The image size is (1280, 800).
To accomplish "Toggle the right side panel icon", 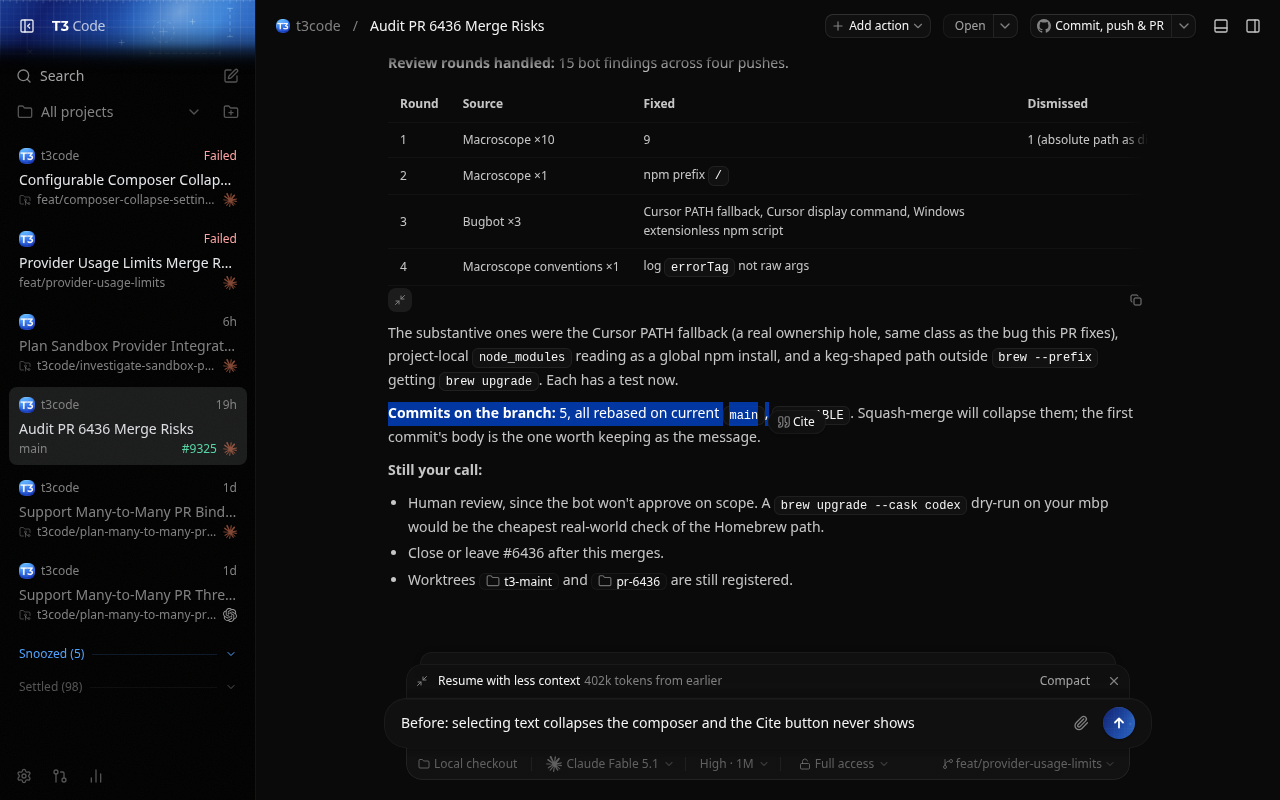I will click(x=1253, y=26).
